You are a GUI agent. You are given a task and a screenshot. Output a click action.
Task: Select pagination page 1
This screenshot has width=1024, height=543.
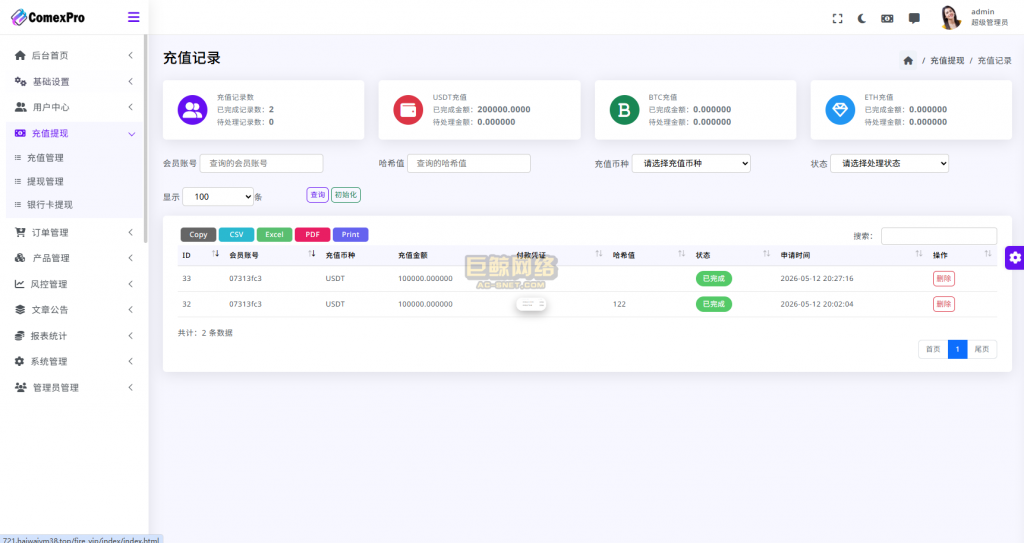coord(957,350)
